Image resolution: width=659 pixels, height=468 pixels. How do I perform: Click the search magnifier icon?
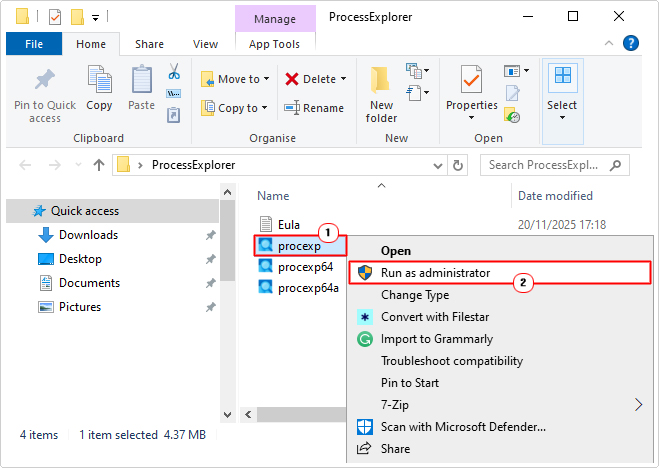[x=615, y=165]
